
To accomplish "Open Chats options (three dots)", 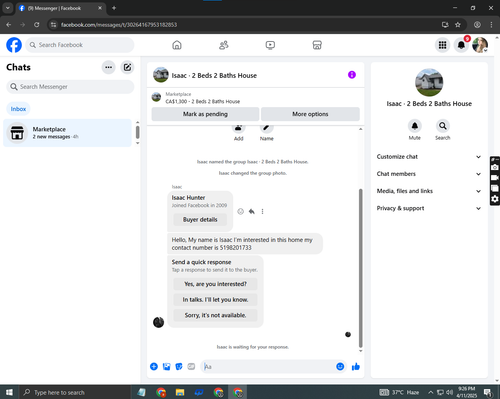I will 108,67.
